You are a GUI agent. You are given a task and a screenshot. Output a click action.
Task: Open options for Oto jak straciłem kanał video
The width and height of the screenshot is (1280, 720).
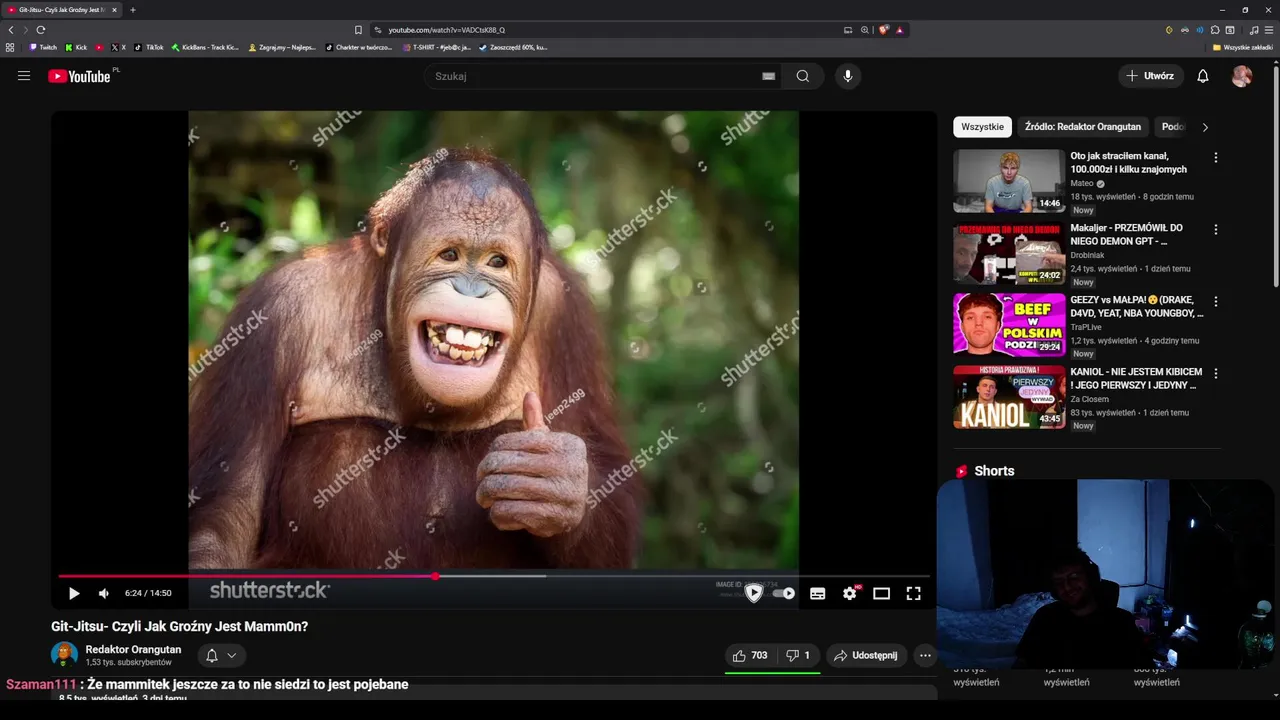coord(1216,158)
